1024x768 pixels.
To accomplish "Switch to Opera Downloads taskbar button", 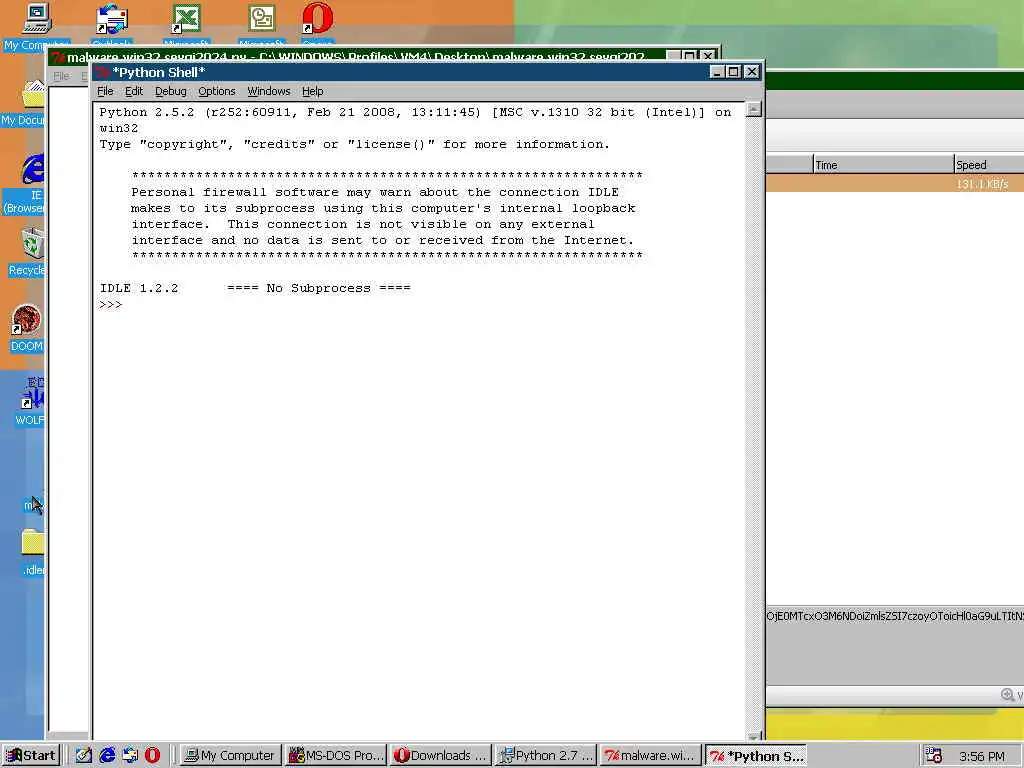I will click(x=441, y=756).
